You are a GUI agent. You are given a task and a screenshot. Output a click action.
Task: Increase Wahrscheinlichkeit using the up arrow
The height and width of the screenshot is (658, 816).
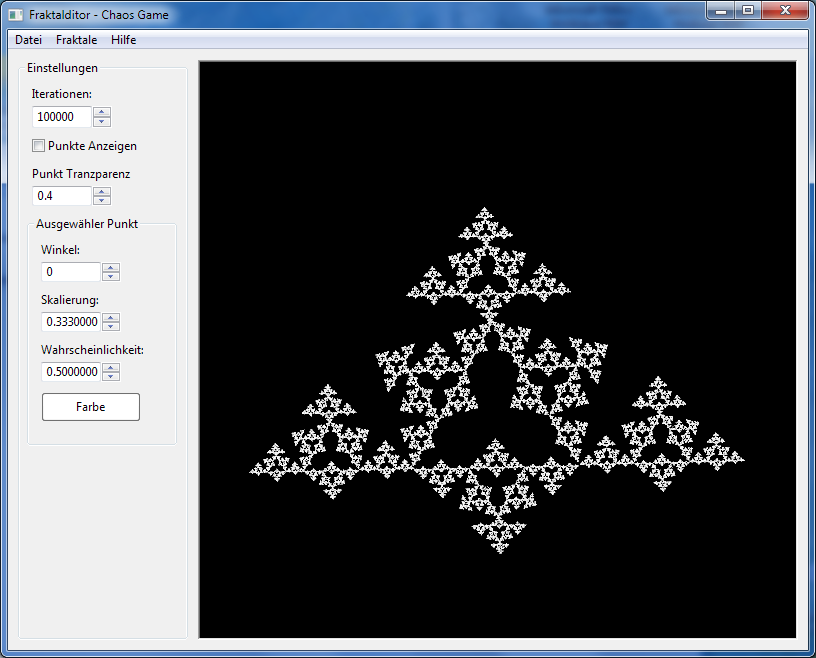[x=111, y=367]
